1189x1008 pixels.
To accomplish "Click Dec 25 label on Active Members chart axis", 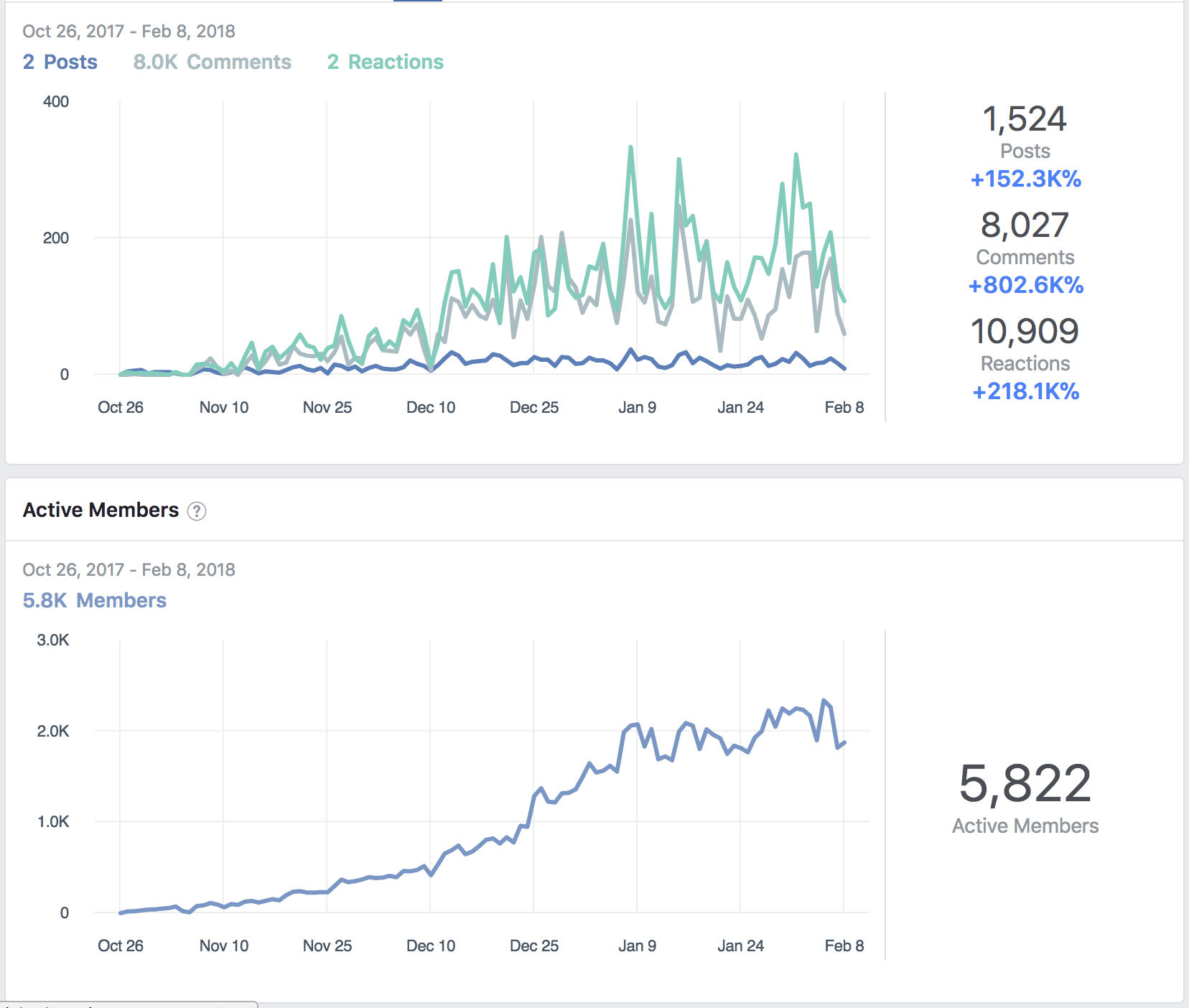I will click(x=533, y=946).
